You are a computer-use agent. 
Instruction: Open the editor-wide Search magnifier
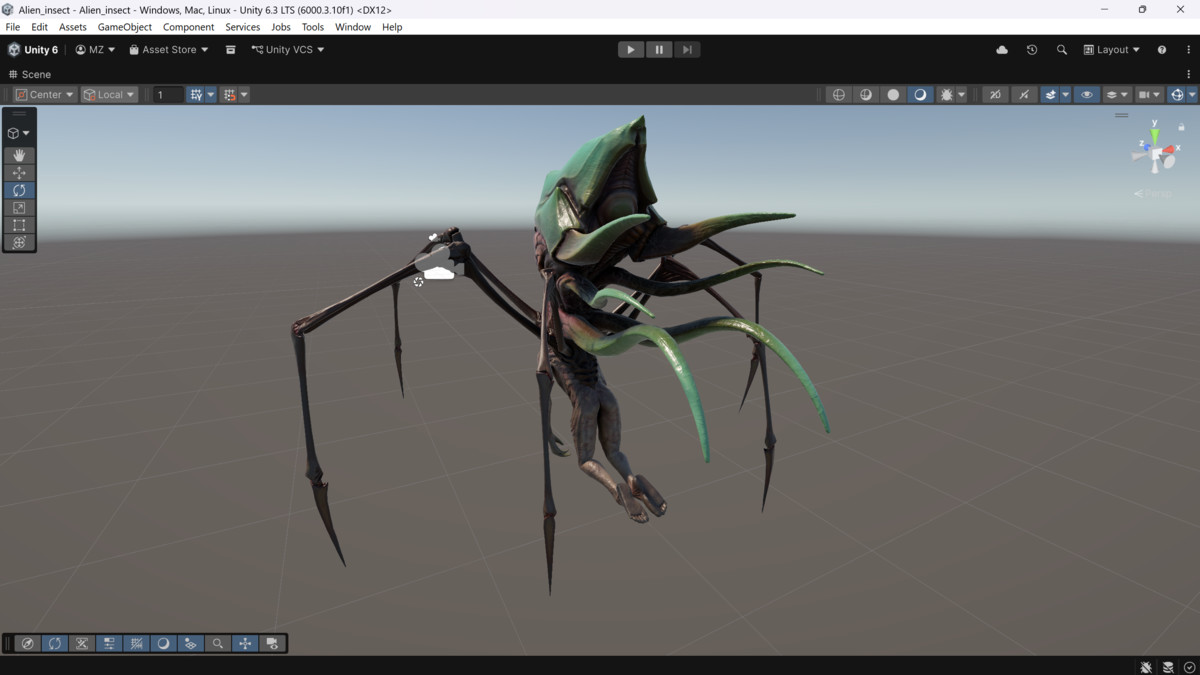tap(1061, 49)
